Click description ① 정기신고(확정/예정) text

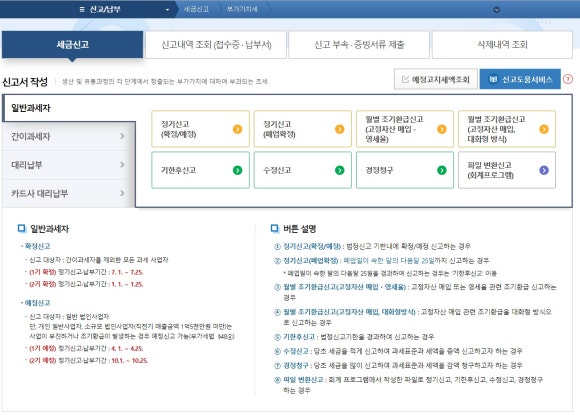point(372,246)
